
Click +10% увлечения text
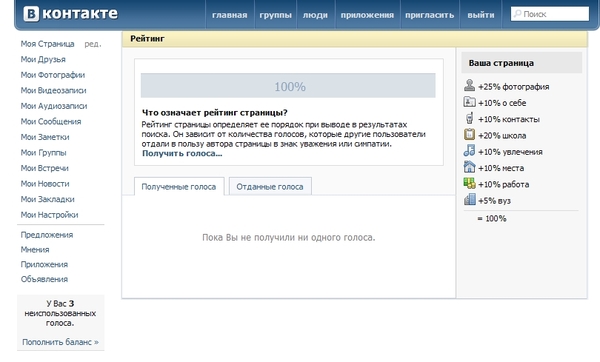coord(510,152)
